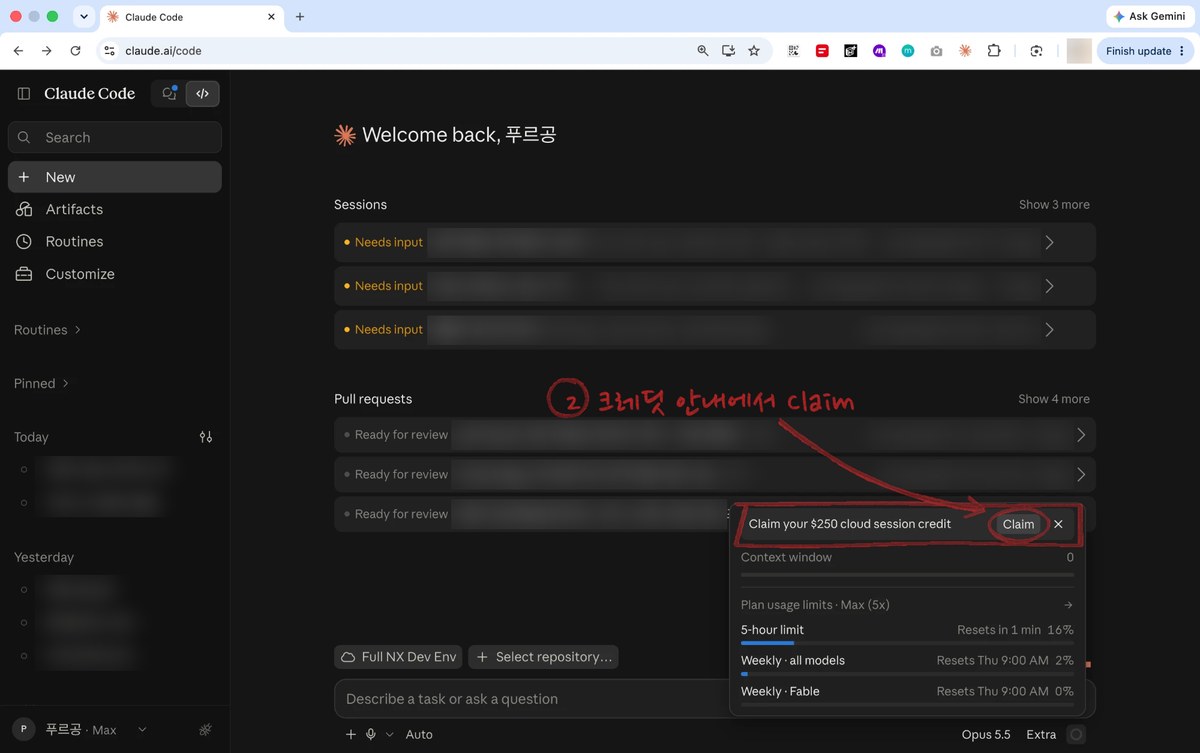Open the tab search dropdown arrow

[84, 17]
